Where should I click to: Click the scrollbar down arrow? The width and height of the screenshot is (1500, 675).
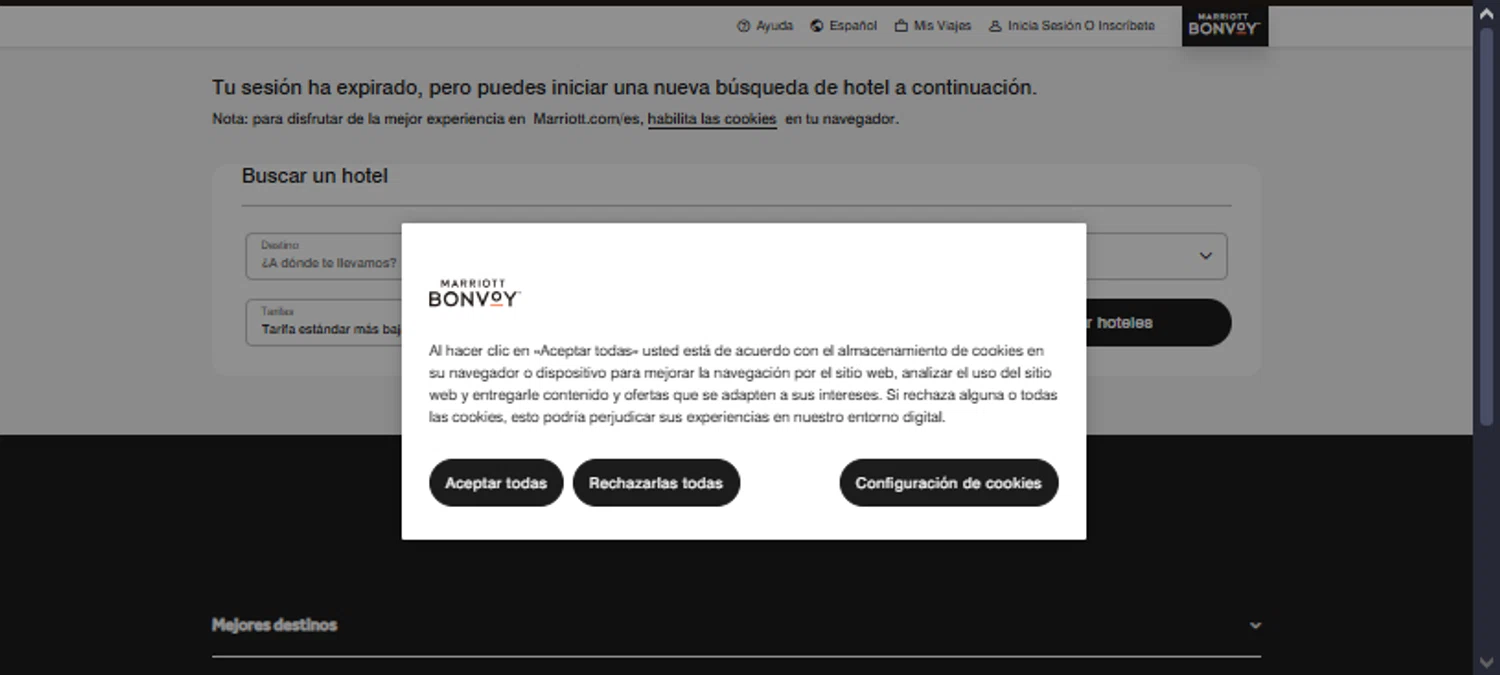(1486, 663)
